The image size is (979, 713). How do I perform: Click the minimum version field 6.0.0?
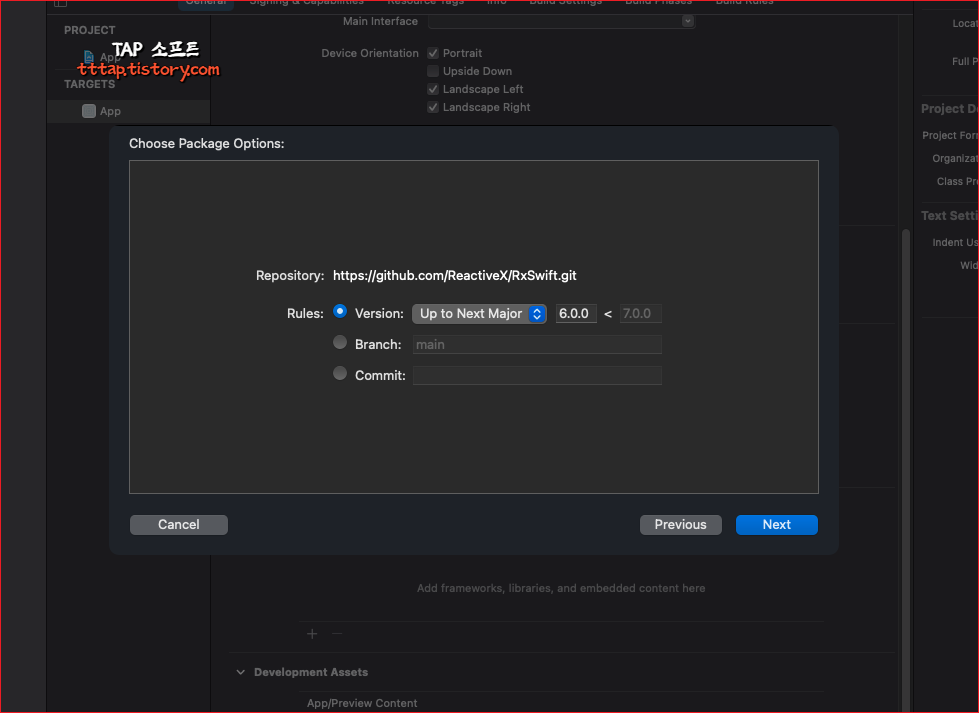click(x=576, y=313)
